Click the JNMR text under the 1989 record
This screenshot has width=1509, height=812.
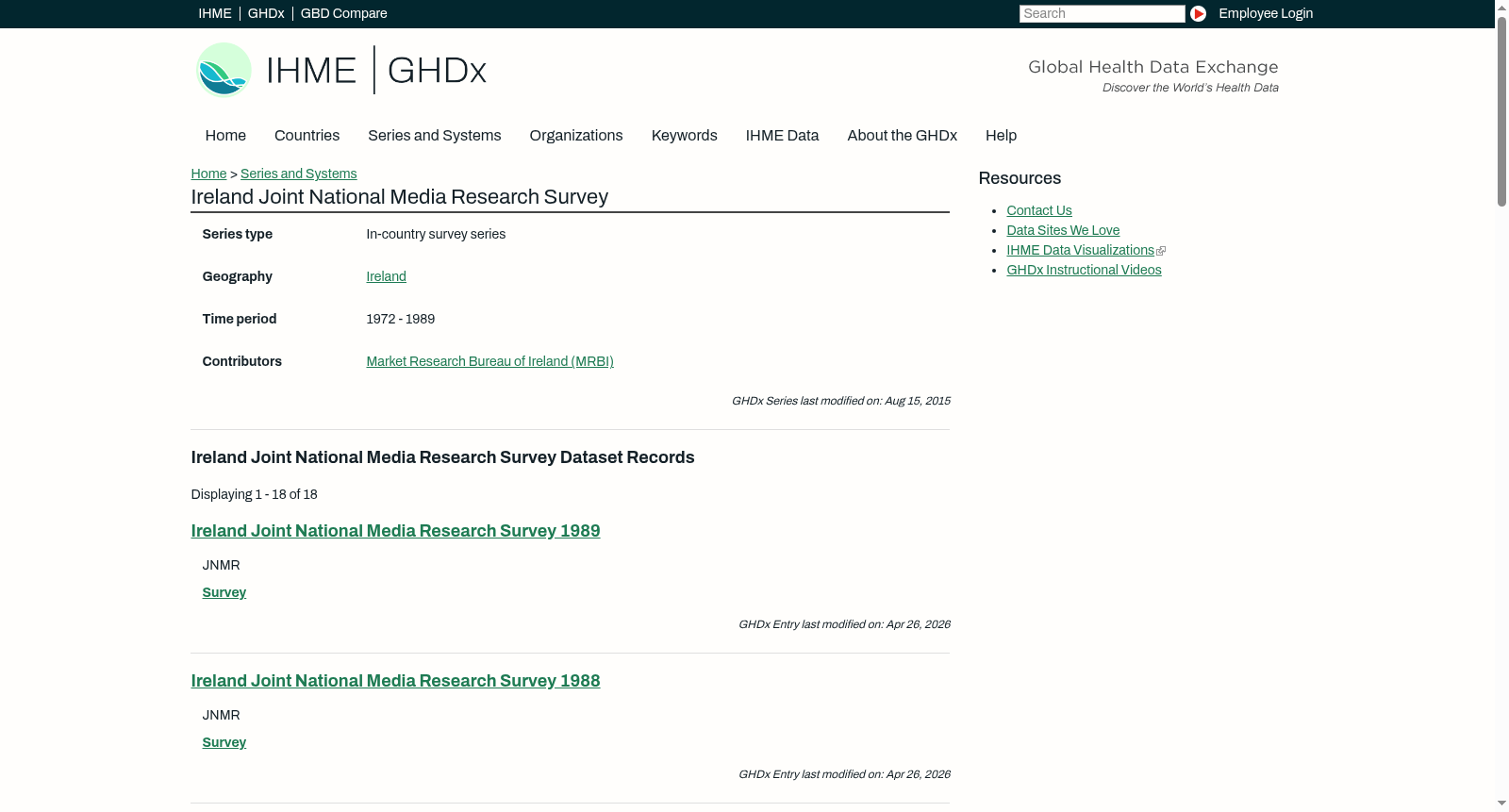click(x=221, y=565)
